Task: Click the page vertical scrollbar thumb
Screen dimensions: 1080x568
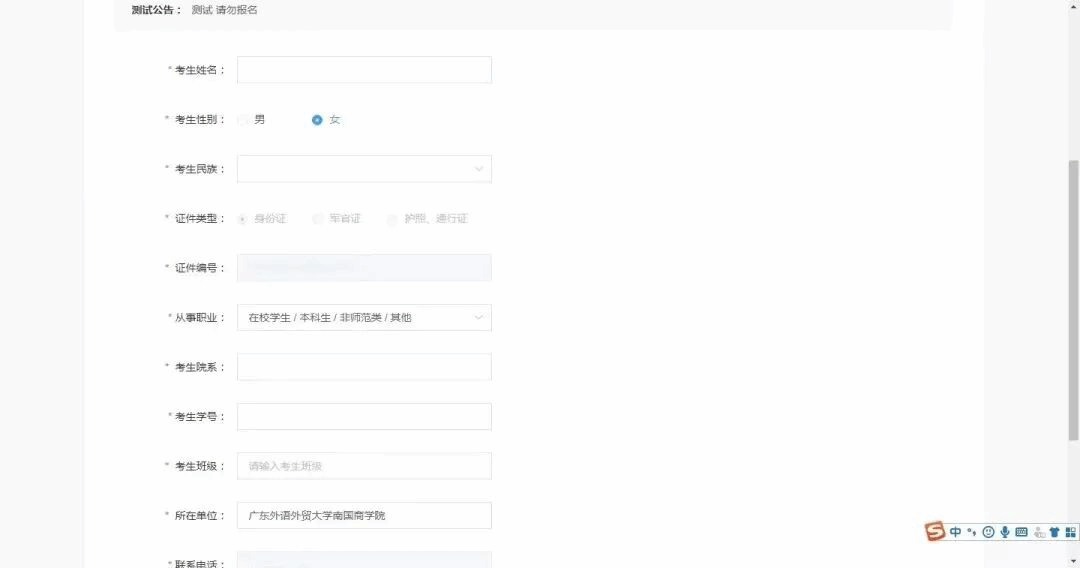Action: [1074, 300]
